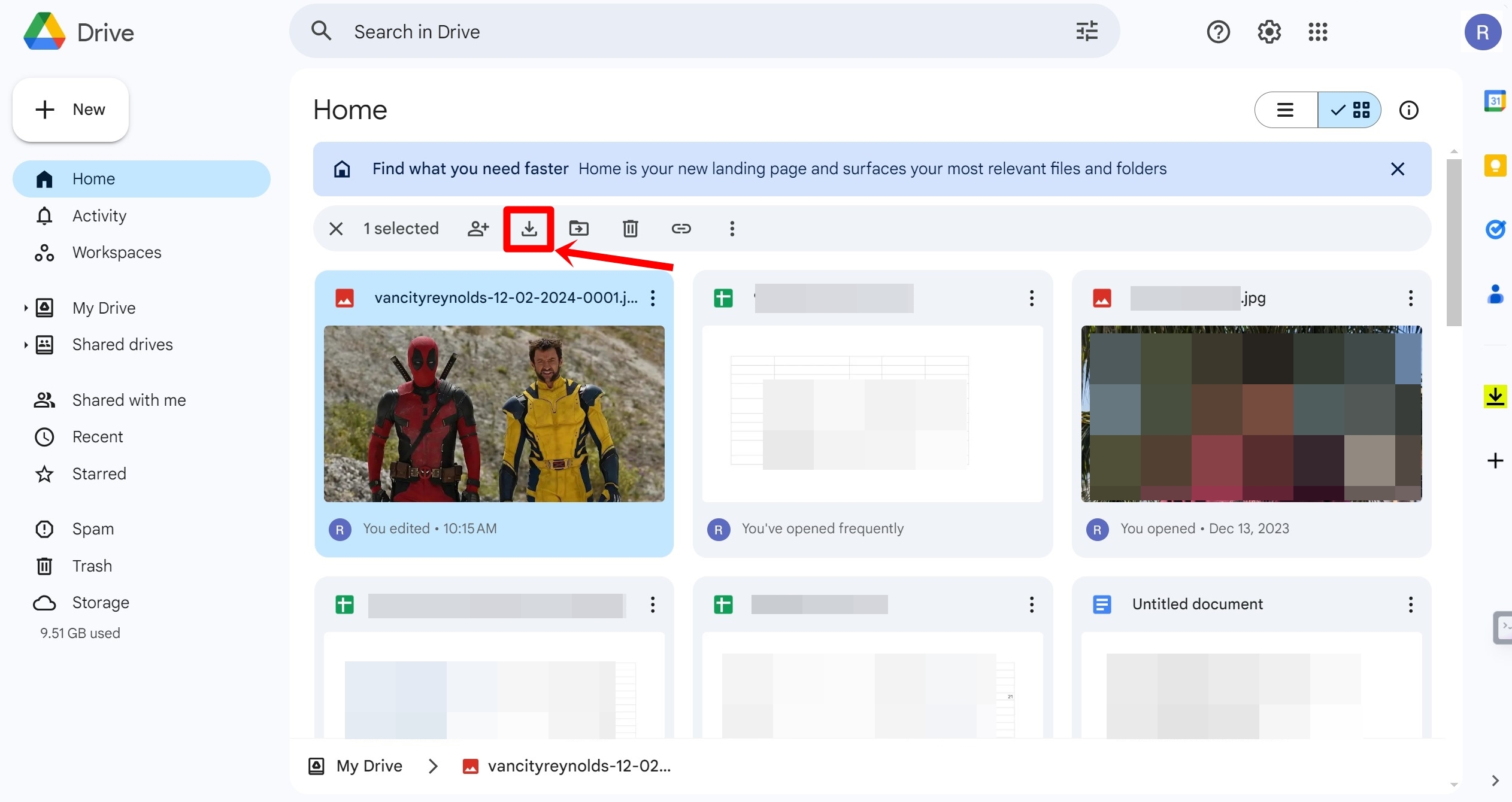Open the Untitled document card title
This screenshot has width=1512, height=802.
point(1198,604)
